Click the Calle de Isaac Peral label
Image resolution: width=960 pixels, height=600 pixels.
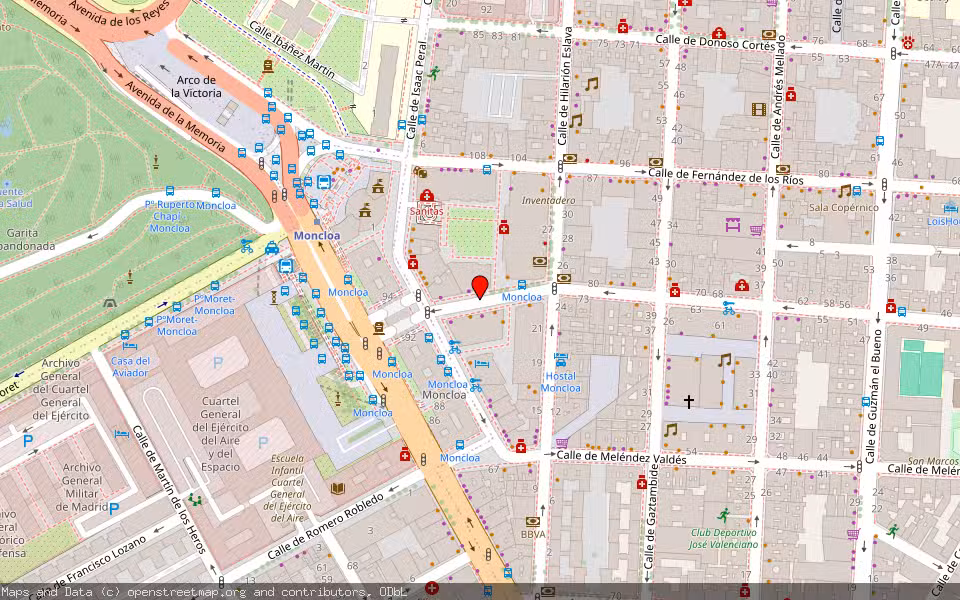[x=417, y=89]
